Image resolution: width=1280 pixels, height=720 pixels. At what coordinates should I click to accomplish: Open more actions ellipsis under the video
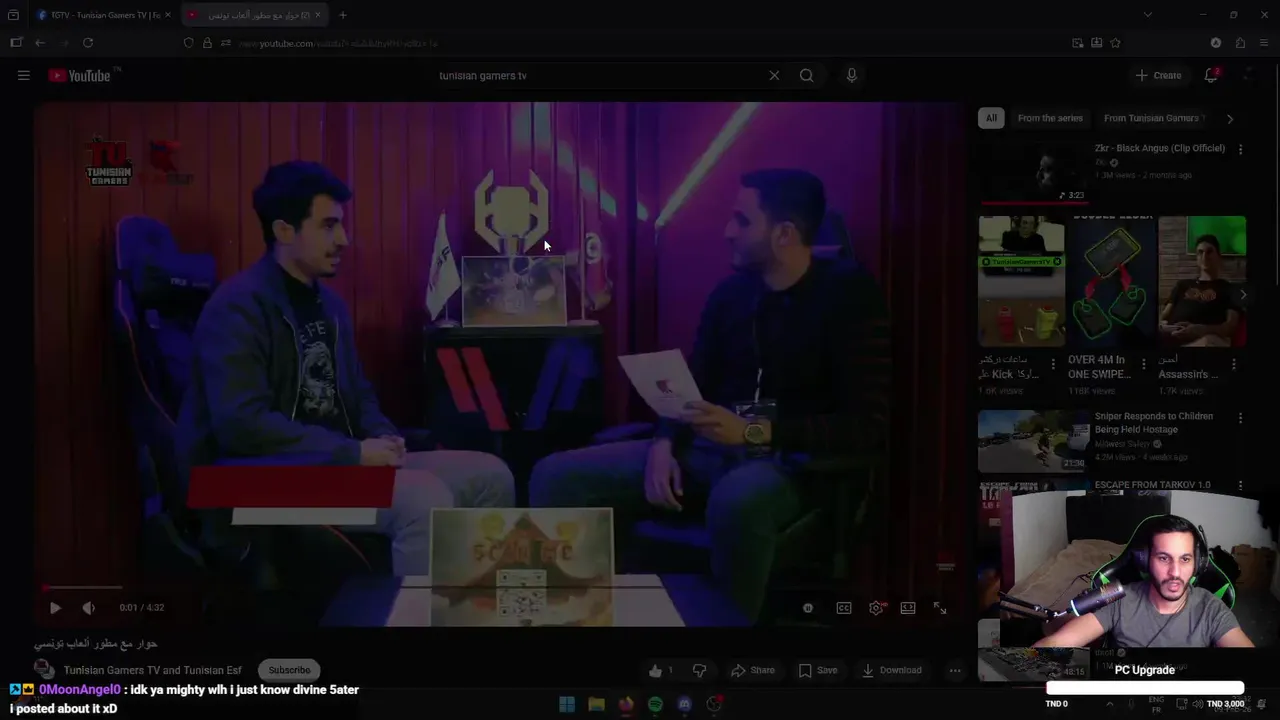pyautogui.click(x=955, y=670)
